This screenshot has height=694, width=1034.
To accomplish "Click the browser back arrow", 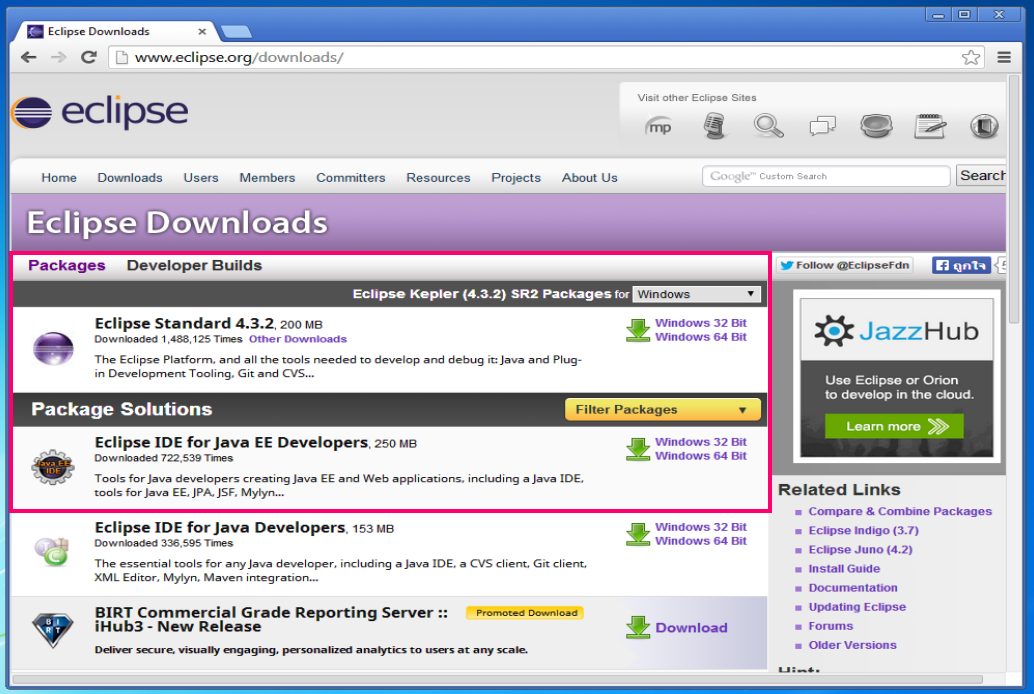I will (28, 57).
